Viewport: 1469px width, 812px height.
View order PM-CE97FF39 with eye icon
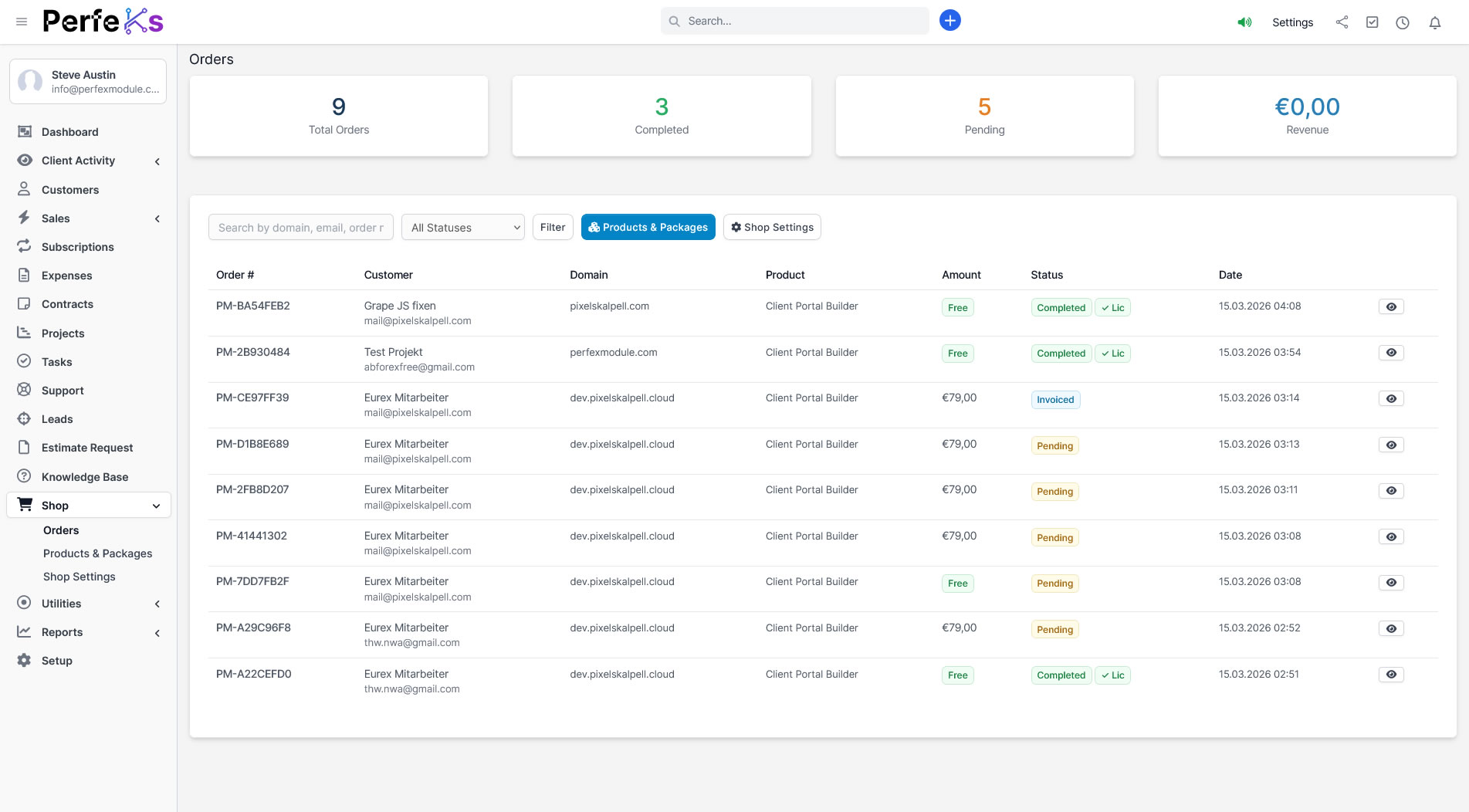tap(1390, 398)
